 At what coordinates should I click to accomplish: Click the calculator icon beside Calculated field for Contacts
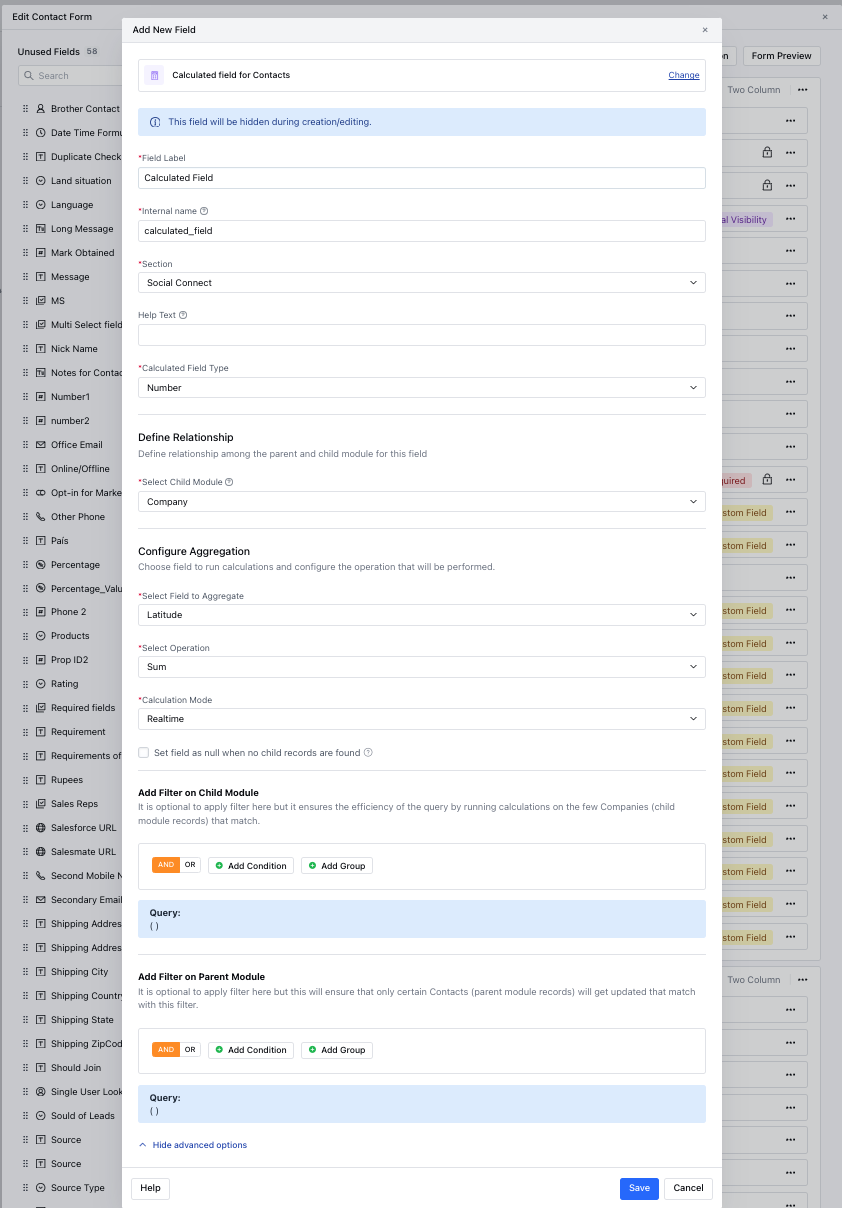click(x=154, y=75)
